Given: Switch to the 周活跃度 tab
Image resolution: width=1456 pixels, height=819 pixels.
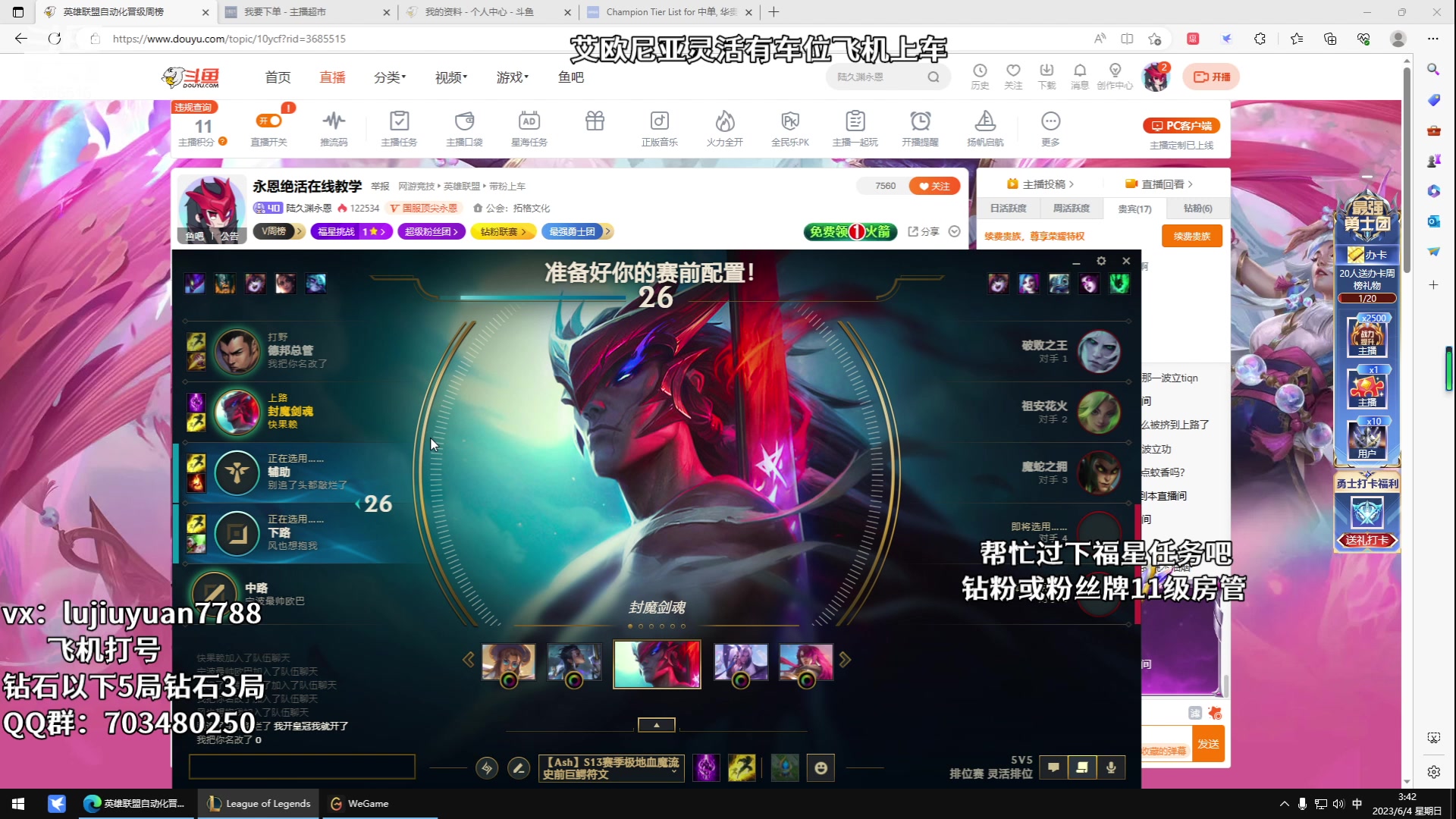Looking at the screenshot, I should 1071,209.
